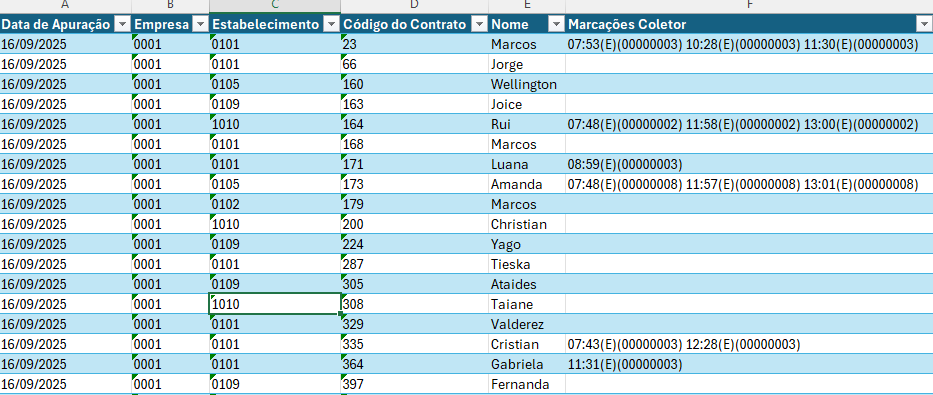The image size is (933, 395).
Task: Select contract code cell 173
Action: point(415,184)
